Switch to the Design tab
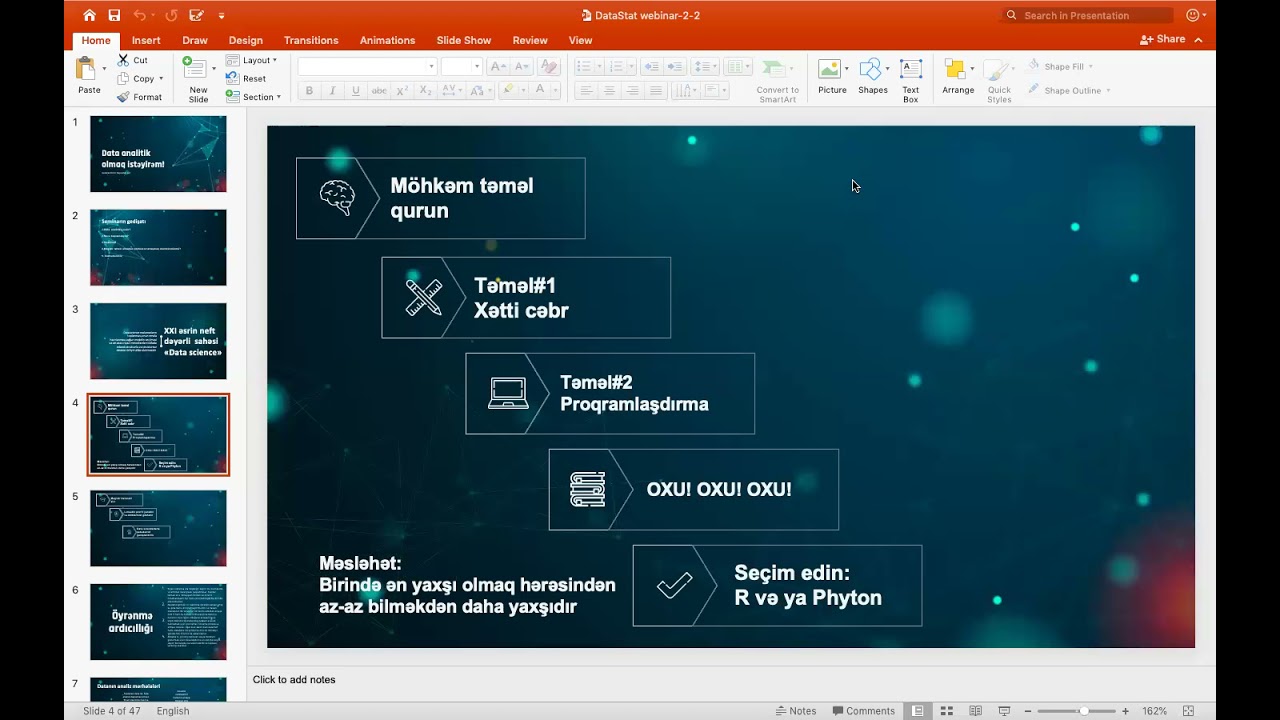 pos(246,40)
